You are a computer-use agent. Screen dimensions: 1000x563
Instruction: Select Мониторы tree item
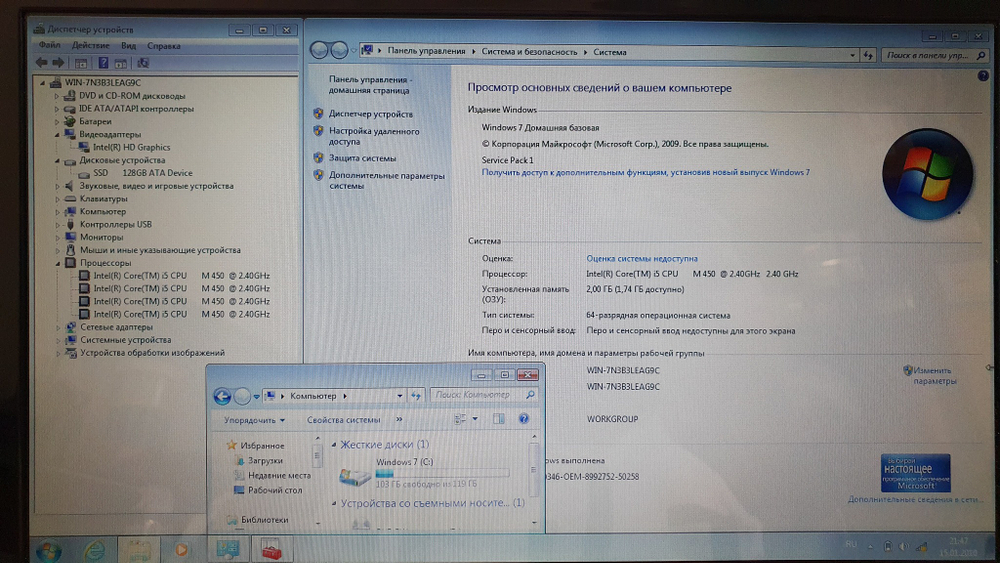tap(101, 237)
